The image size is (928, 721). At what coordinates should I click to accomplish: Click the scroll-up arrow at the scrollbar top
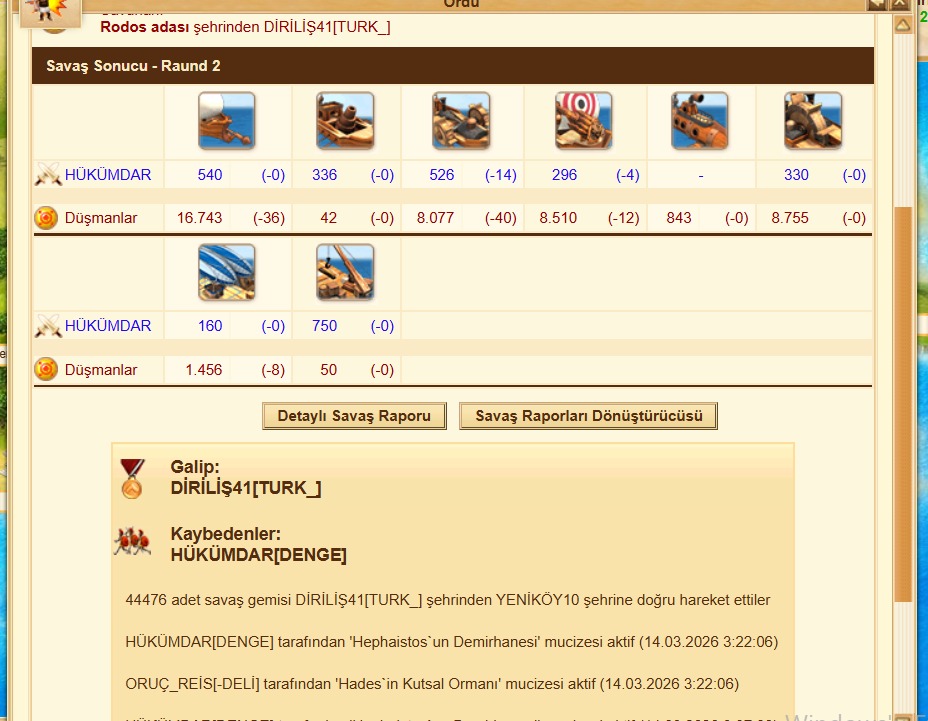pyautogui.click(x=903, y=25)
